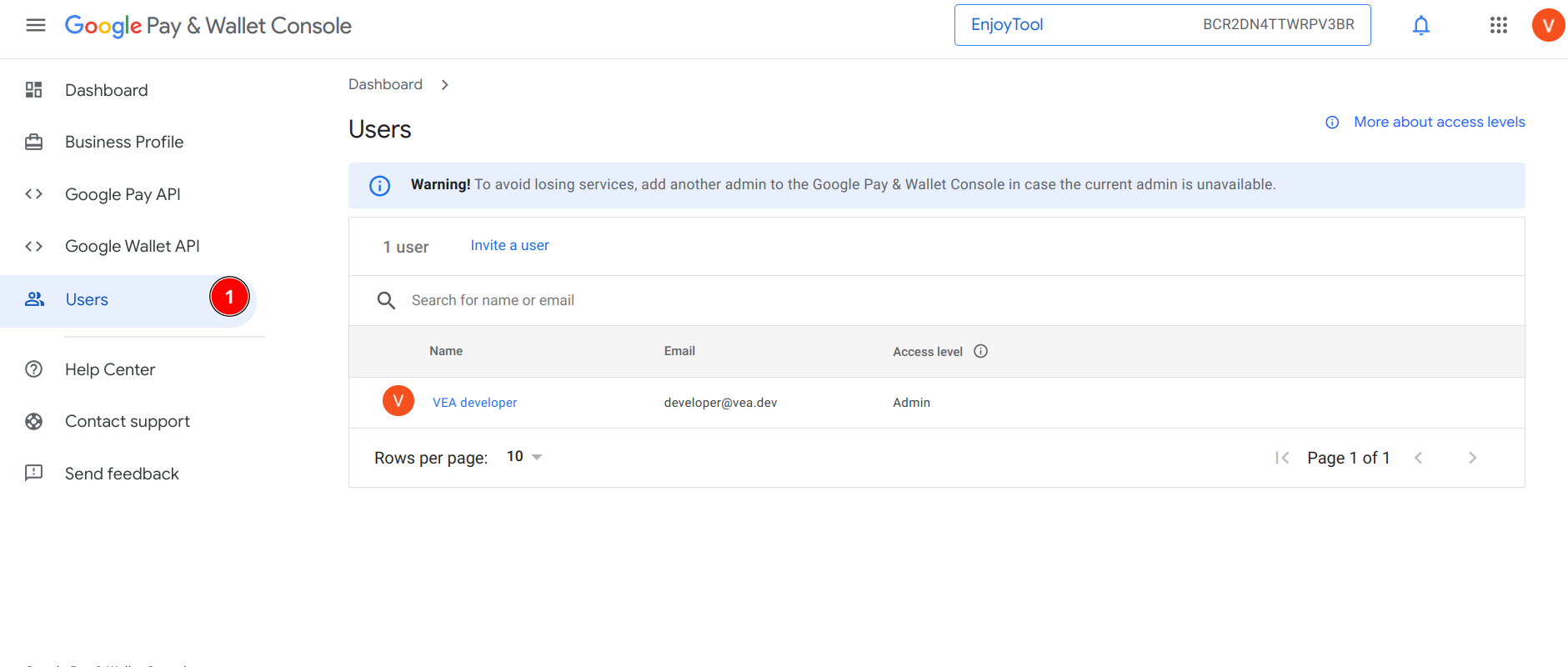Click the Dashboard sidebar icon
This screenshot has height=667, width=1568.
(x=34, y=90)
